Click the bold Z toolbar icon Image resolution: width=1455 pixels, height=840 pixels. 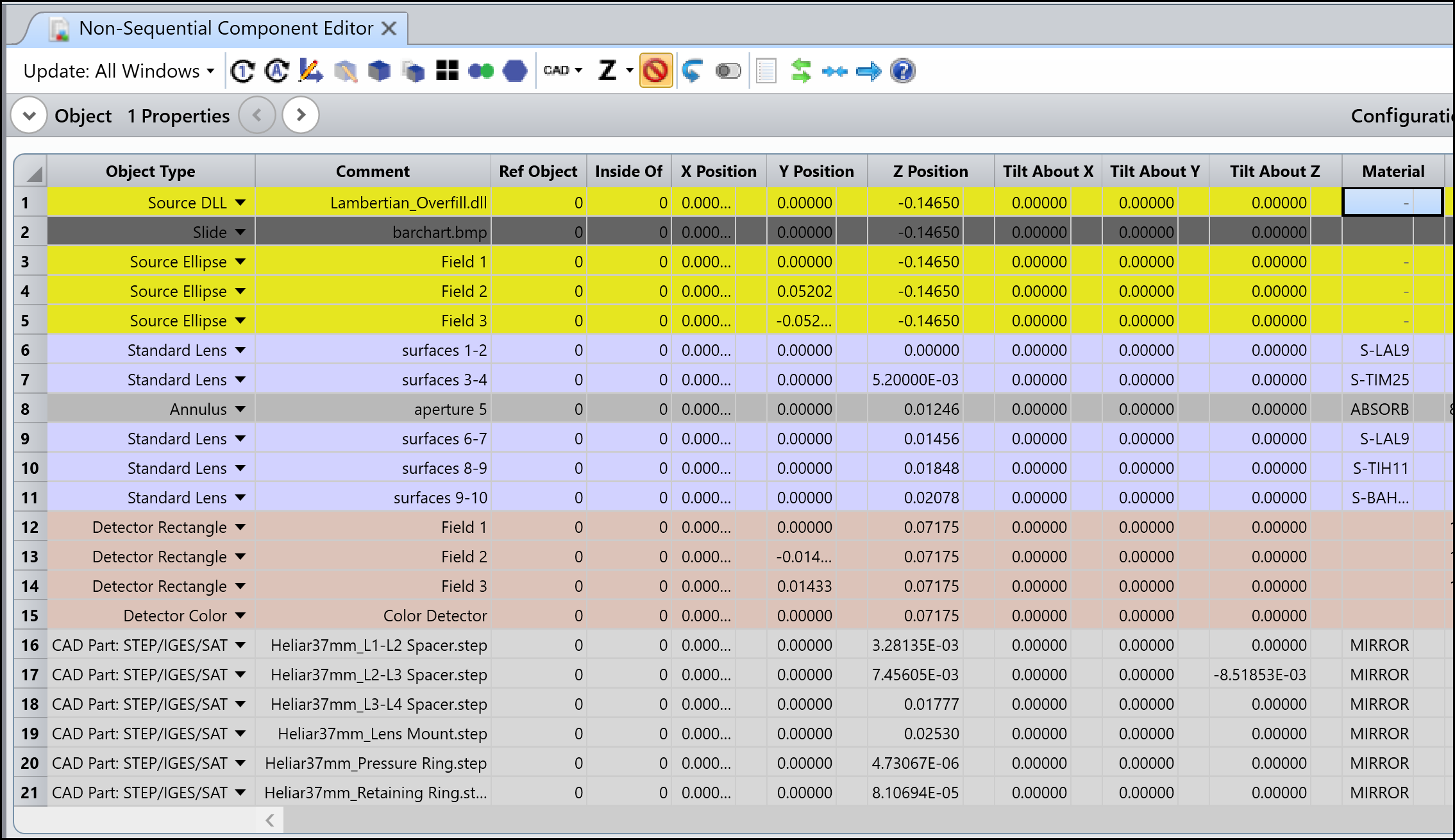tap(607, 71)
